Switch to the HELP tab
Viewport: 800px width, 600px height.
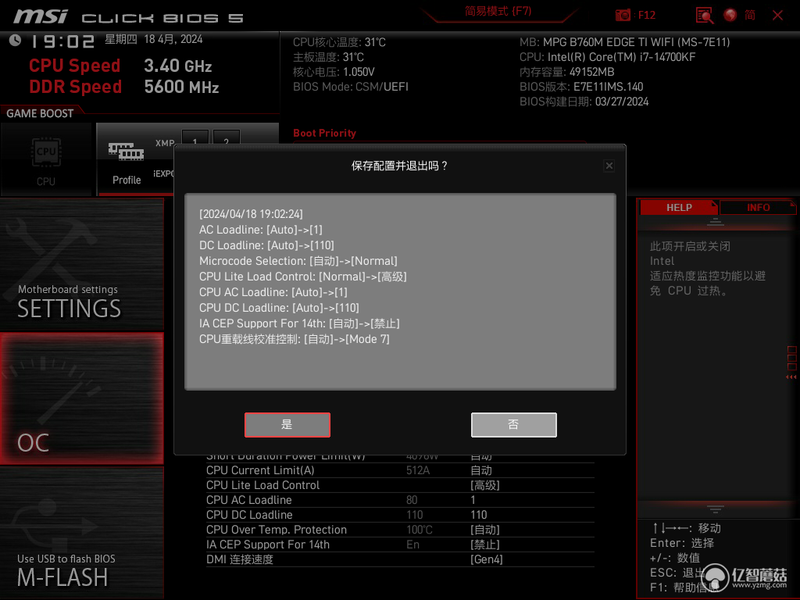[679, 207]
